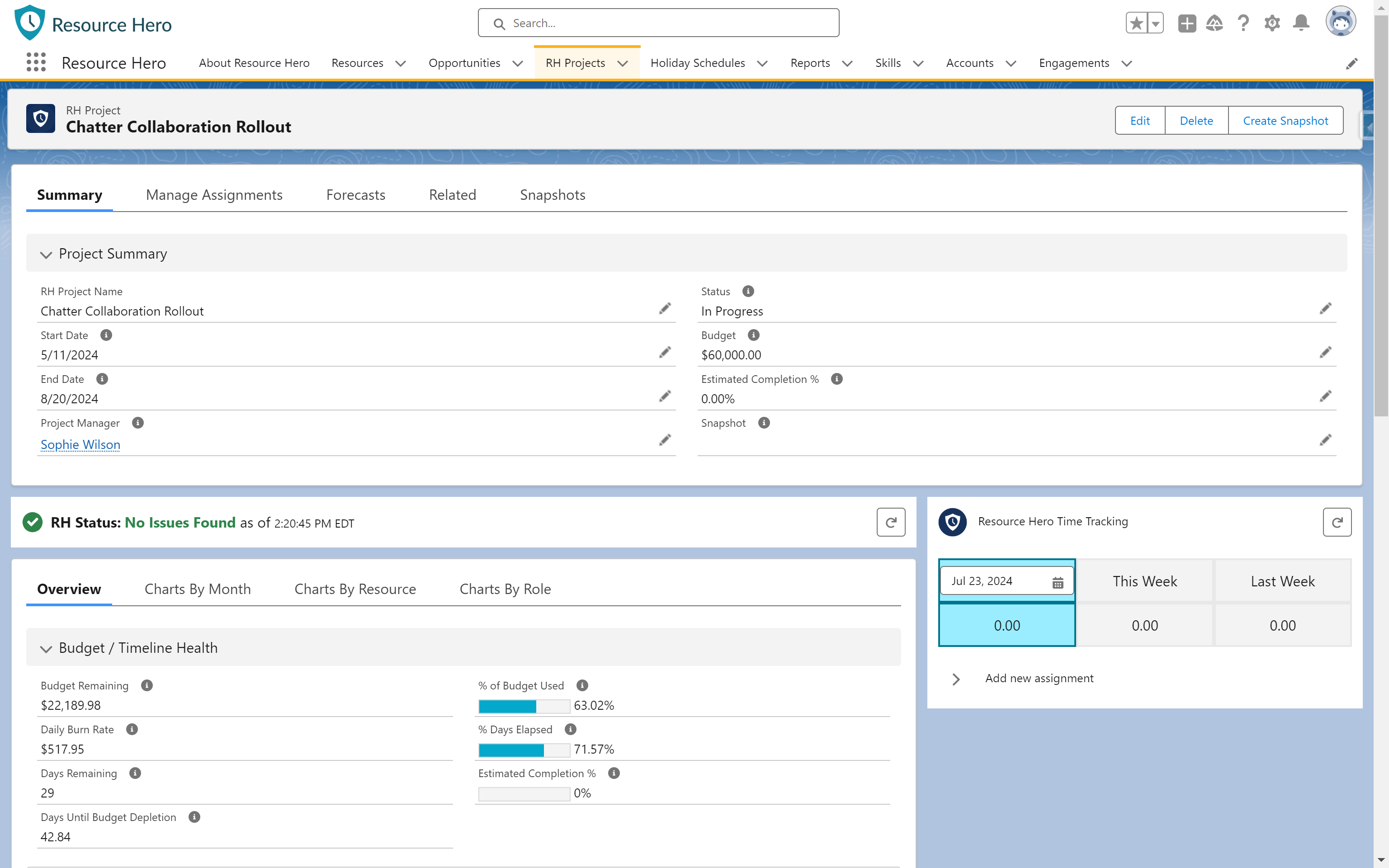The image size is (1389, 868).
Task: Open the Notifications bell
Action: pos(1301,23)
